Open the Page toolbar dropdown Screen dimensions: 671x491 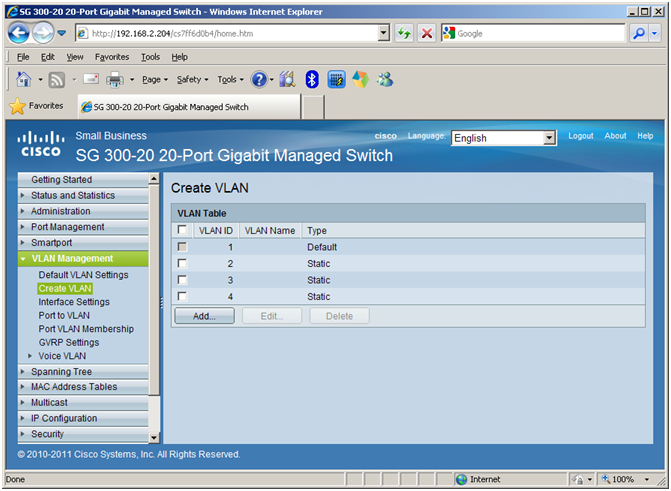click(x=155, y=80)
